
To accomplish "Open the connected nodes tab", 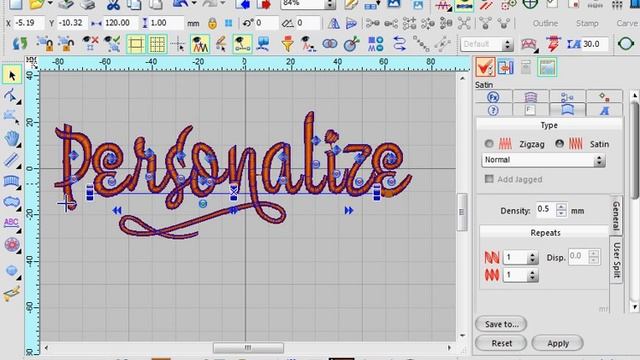I will pyautogui.click(x=567, y=97).
